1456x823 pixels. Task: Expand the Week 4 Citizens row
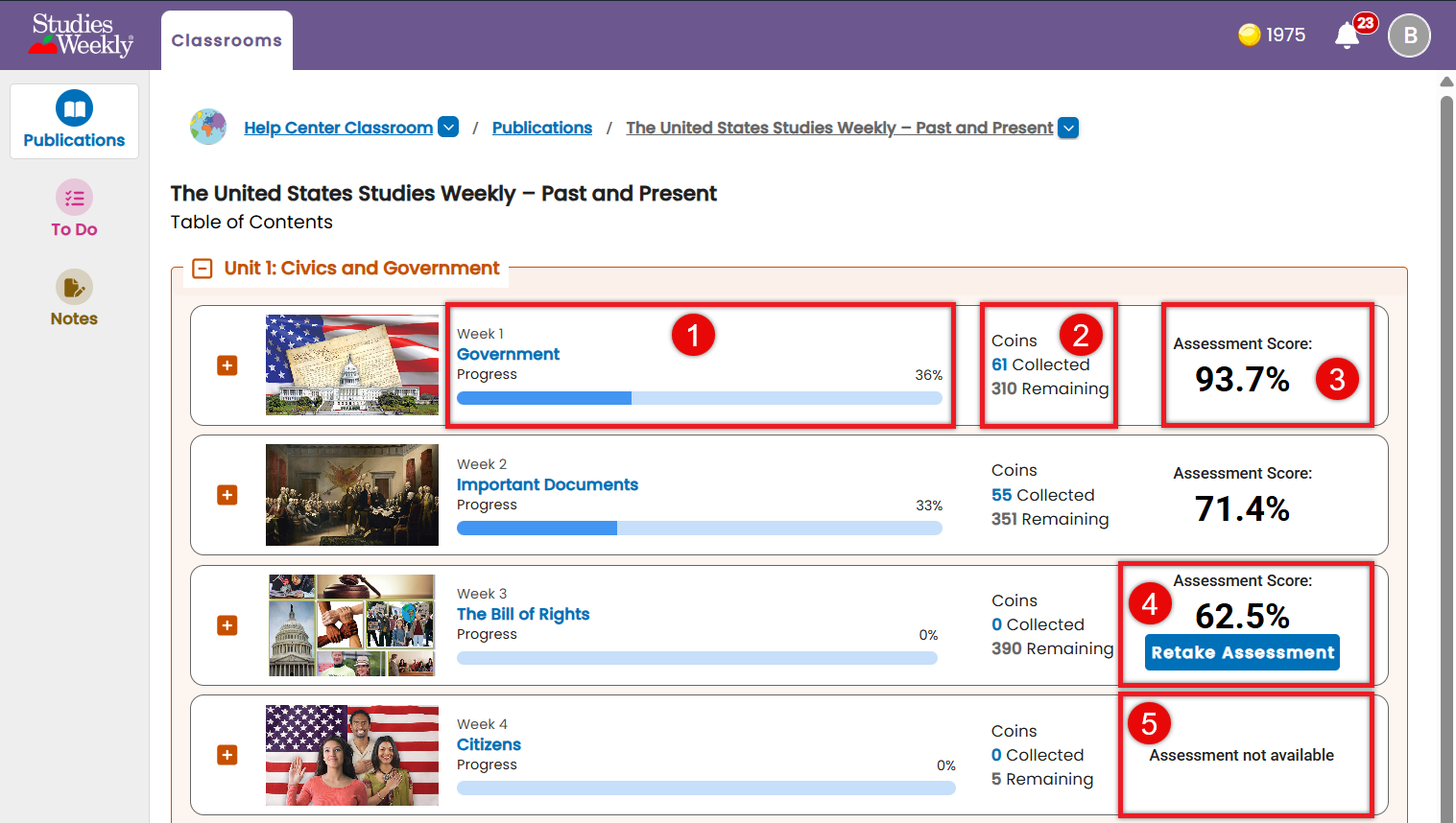(227, 755)
